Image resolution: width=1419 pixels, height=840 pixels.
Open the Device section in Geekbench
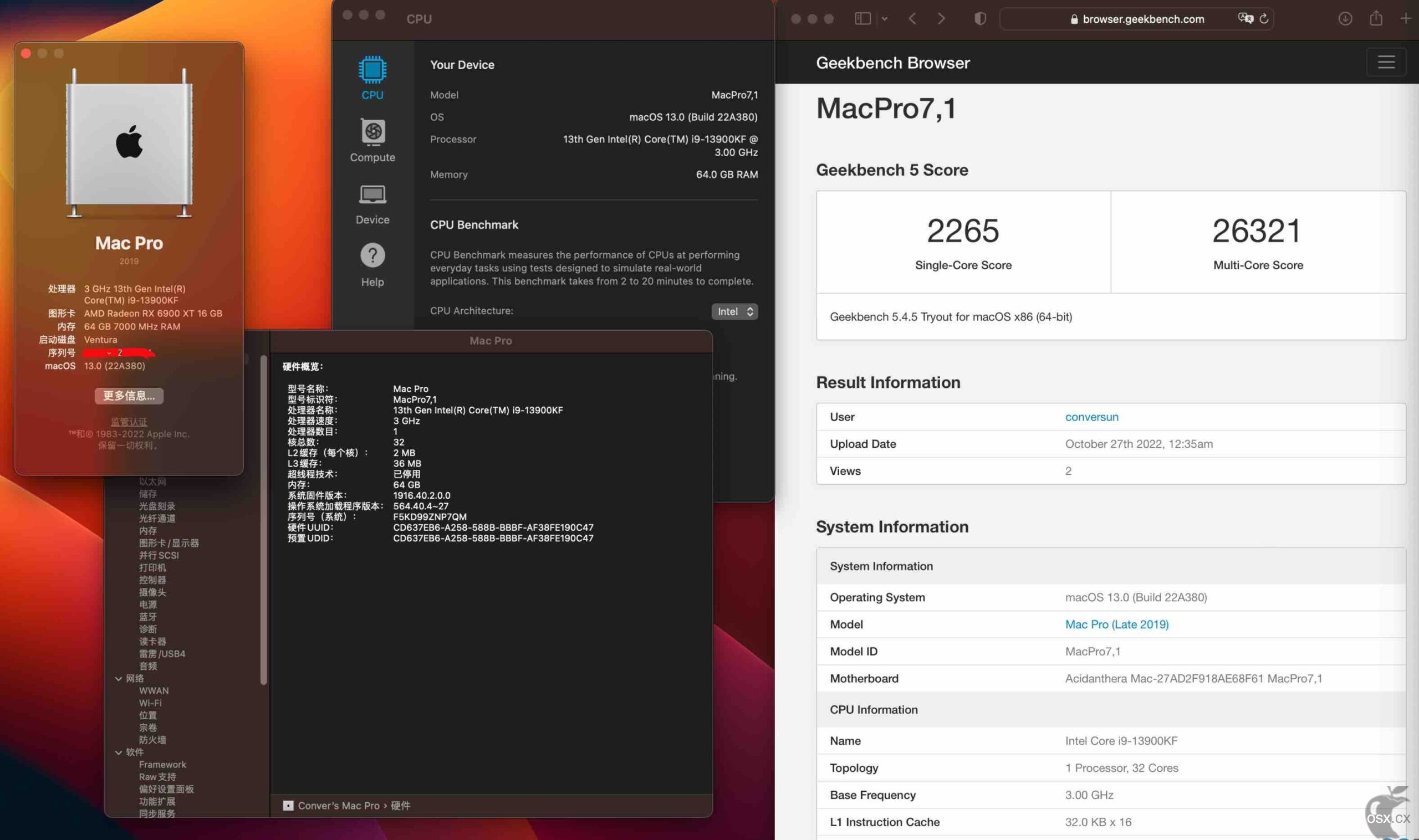(372, 204)
